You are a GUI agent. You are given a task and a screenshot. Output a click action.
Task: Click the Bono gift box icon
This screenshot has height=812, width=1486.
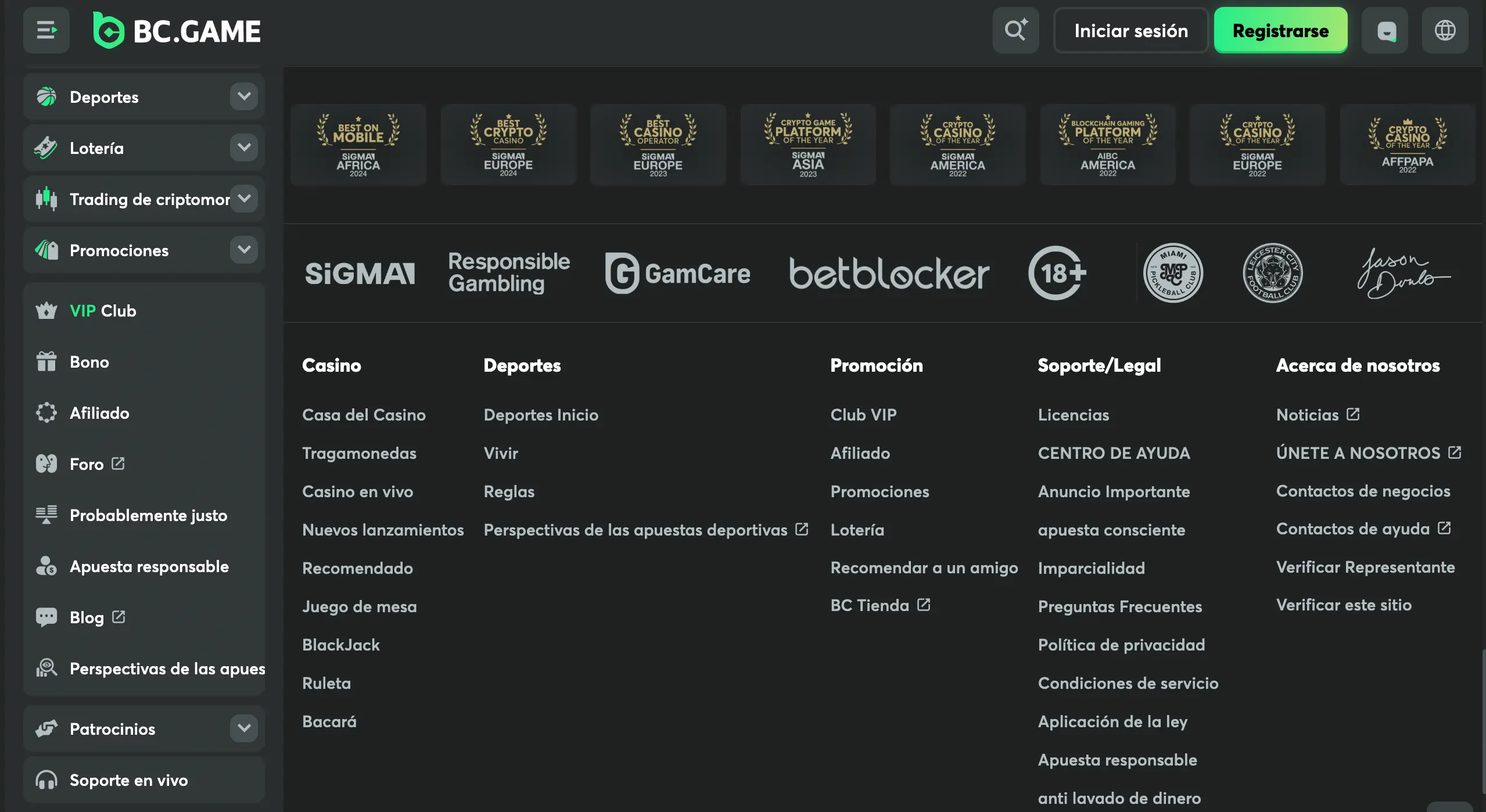click(x=46, y=361)
